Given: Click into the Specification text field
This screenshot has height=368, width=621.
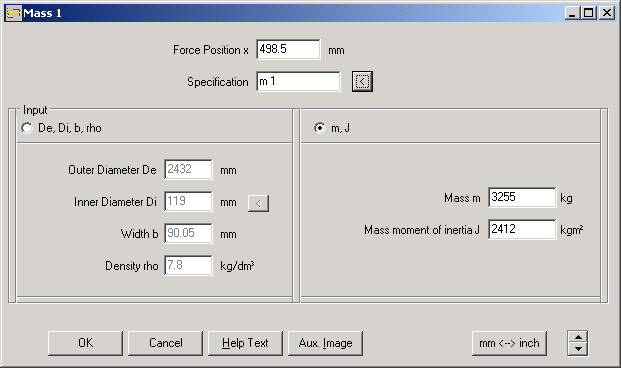Looking at the screenshot, I should 298,82.
